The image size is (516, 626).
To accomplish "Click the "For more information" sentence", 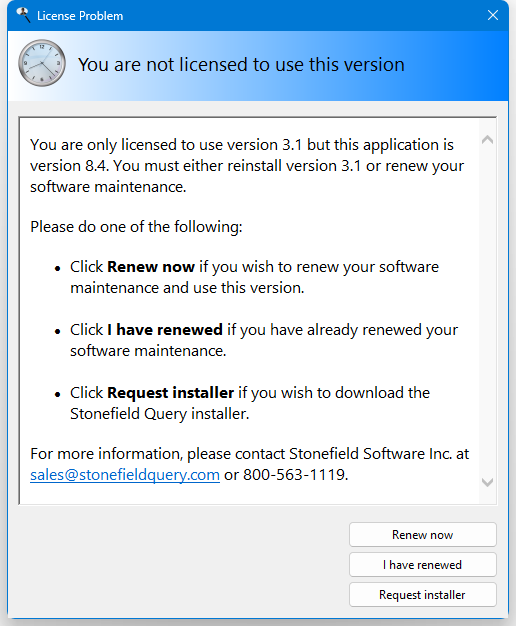I will (x=250, y=464).
